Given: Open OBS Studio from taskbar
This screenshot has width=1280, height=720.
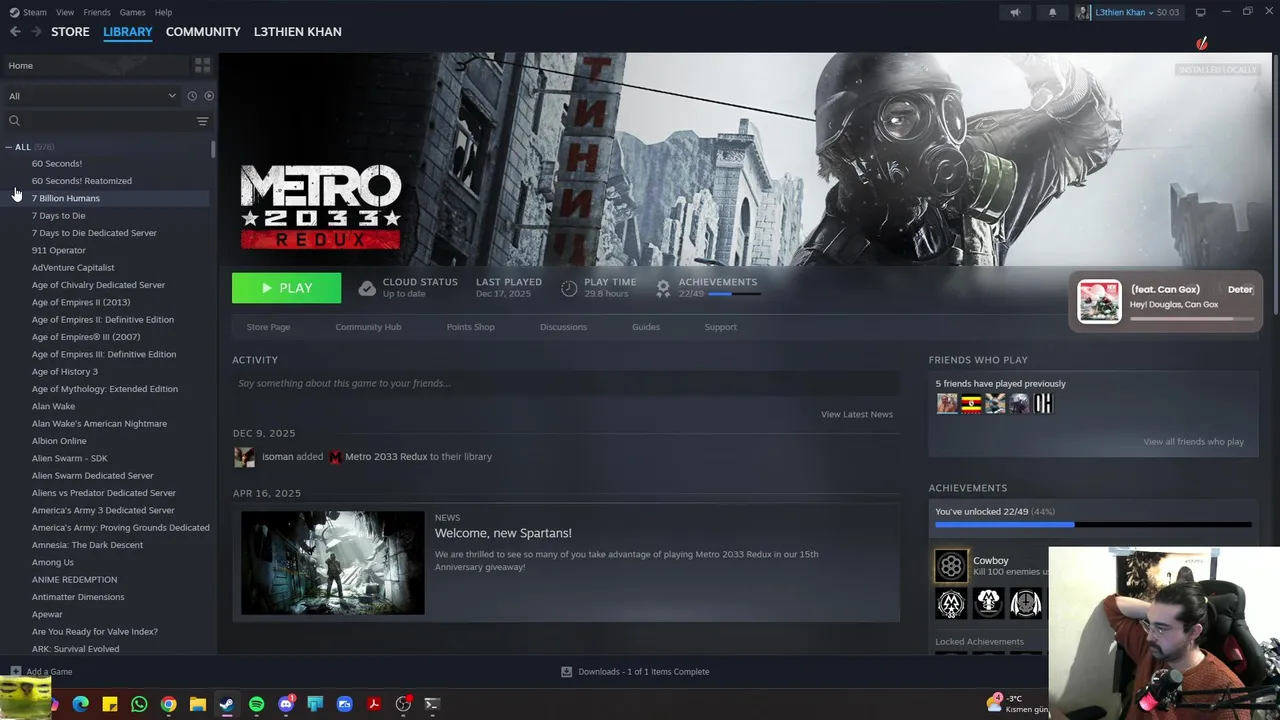Looking at the screenshot, I should (x=403, y=704).
